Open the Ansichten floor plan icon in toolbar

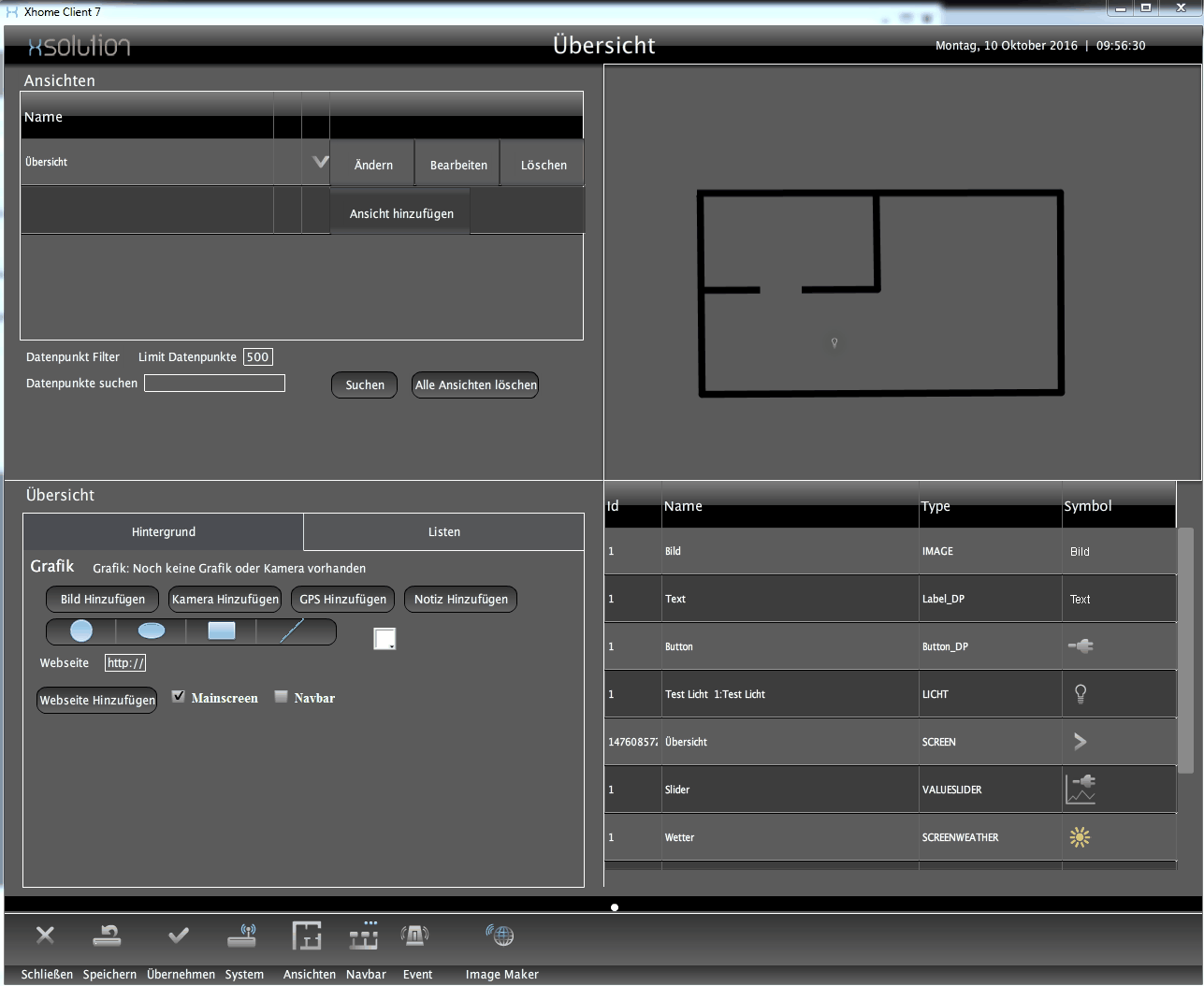[x=308, y=935]
